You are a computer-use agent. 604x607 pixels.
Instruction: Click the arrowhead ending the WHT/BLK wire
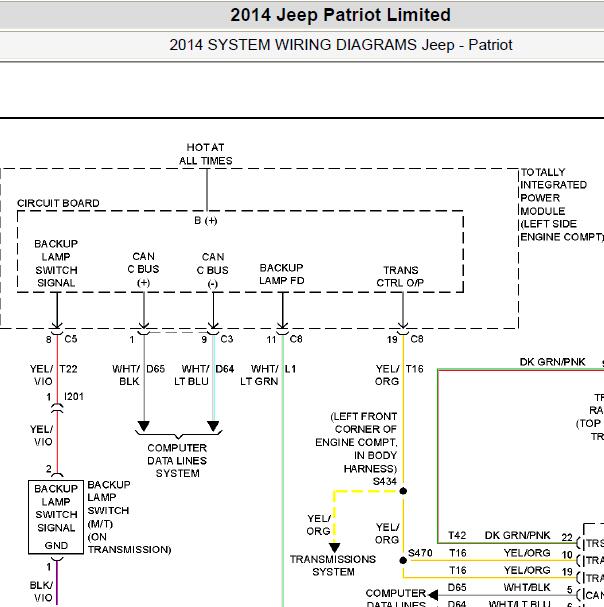coord(144,426)
